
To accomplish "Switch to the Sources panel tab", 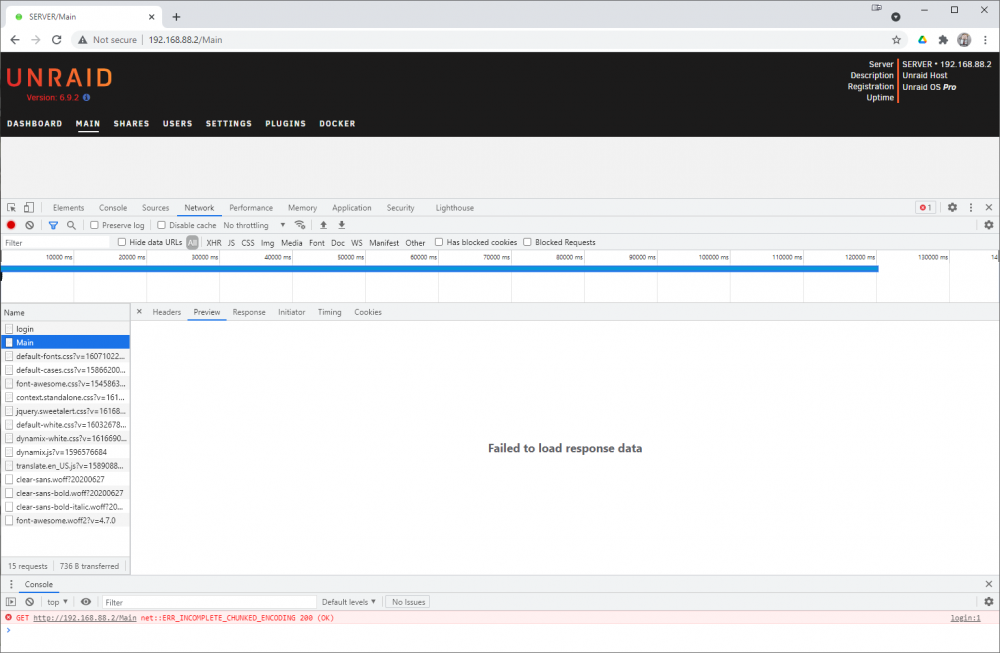I will [x=156, y=208].
